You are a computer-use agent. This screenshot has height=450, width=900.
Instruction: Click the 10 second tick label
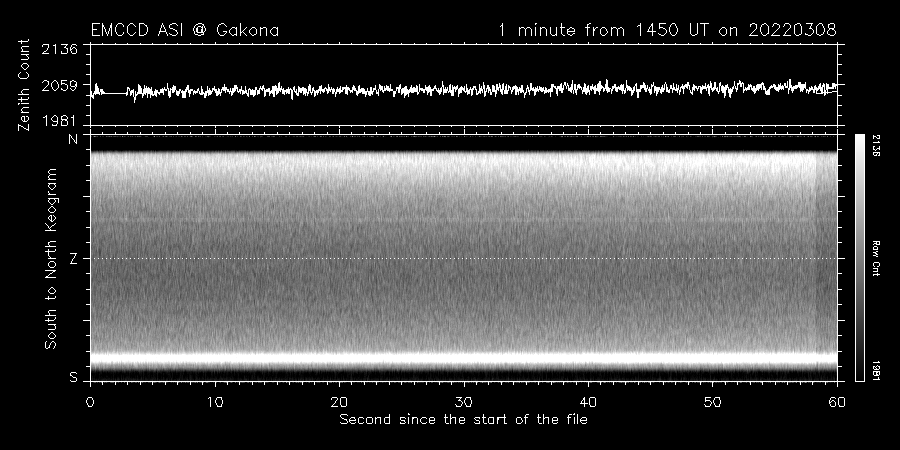[215, 402]
